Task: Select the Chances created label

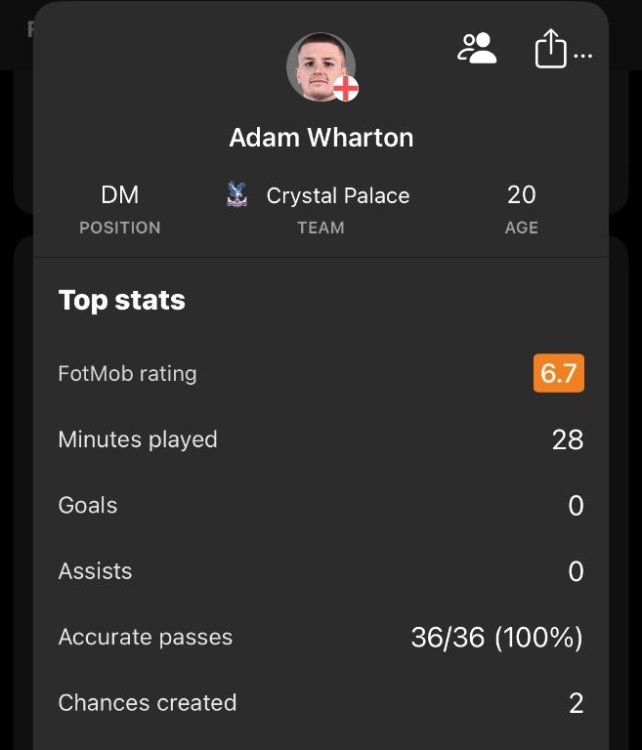Action: click(x=147, y=703)
